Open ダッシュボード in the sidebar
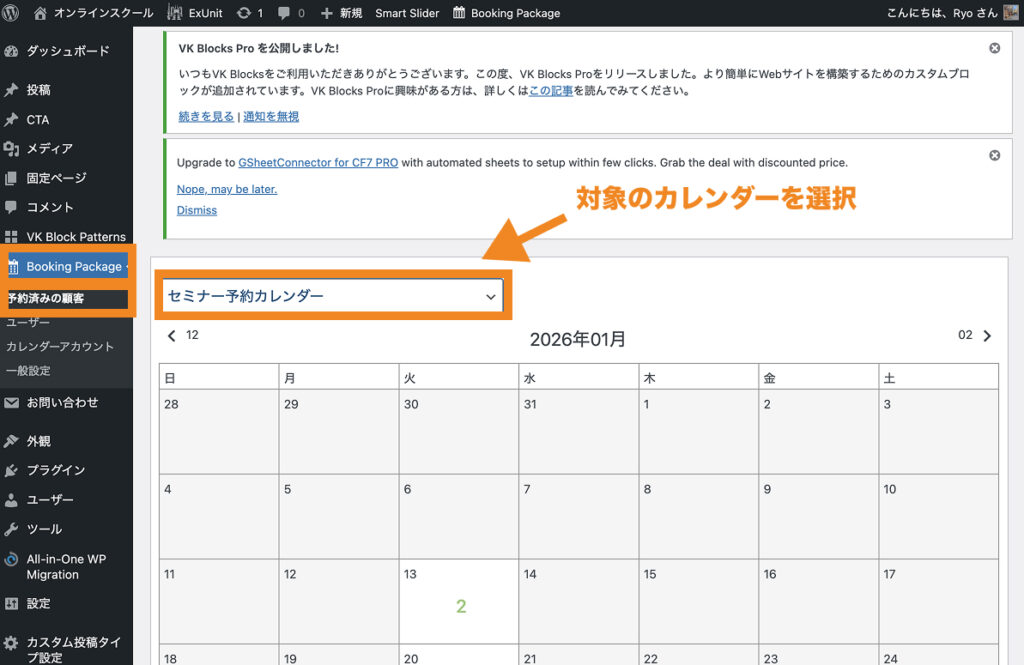The height and width of the screenshot is (665, 1024). [67, 51]
